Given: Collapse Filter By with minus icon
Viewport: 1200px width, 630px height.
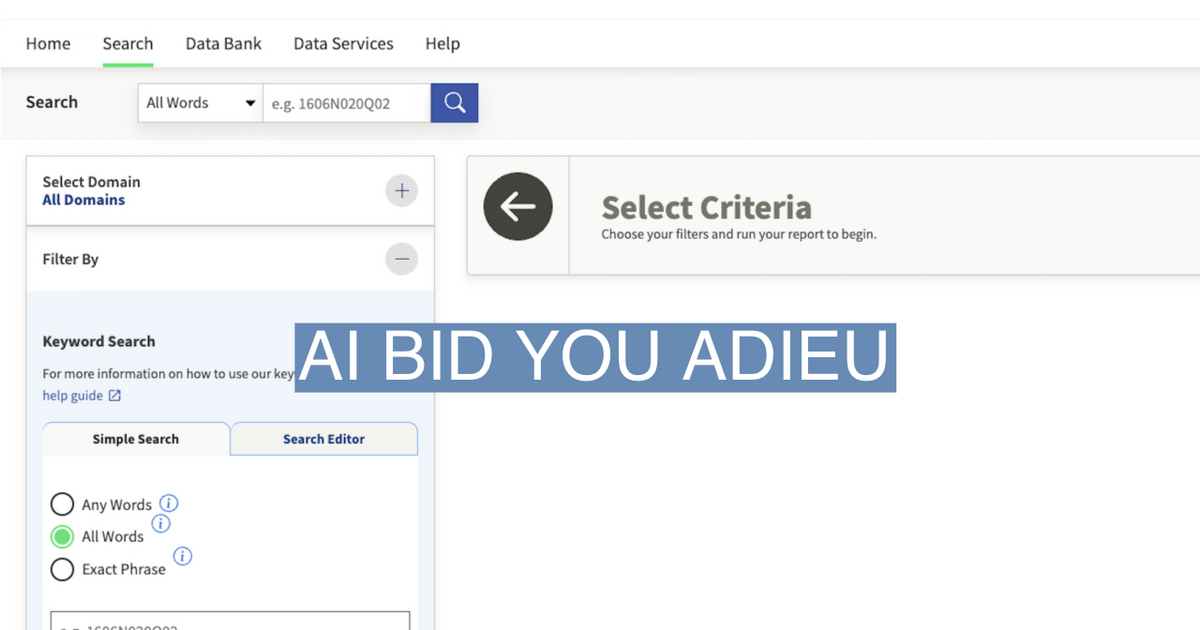Looking at the screenshot, I should point(401,259).
